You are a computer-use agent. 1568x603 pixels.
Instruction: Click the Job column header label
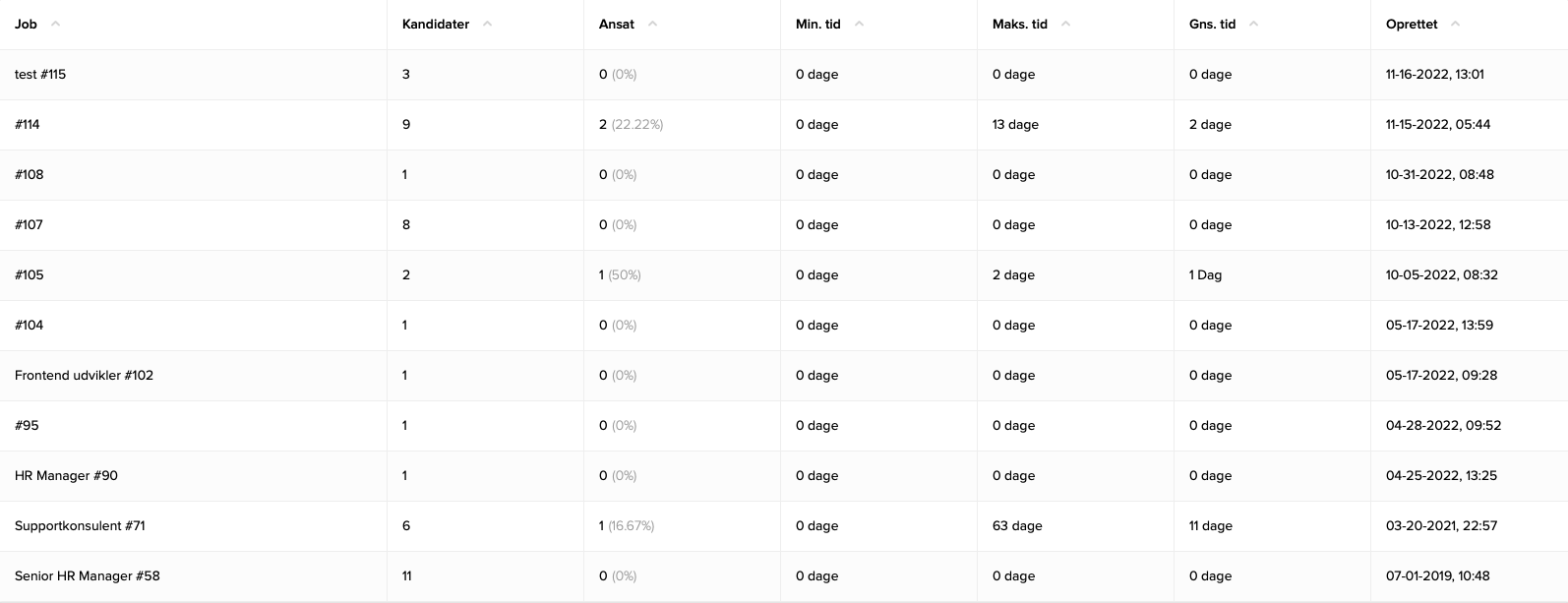click(26, 24)
